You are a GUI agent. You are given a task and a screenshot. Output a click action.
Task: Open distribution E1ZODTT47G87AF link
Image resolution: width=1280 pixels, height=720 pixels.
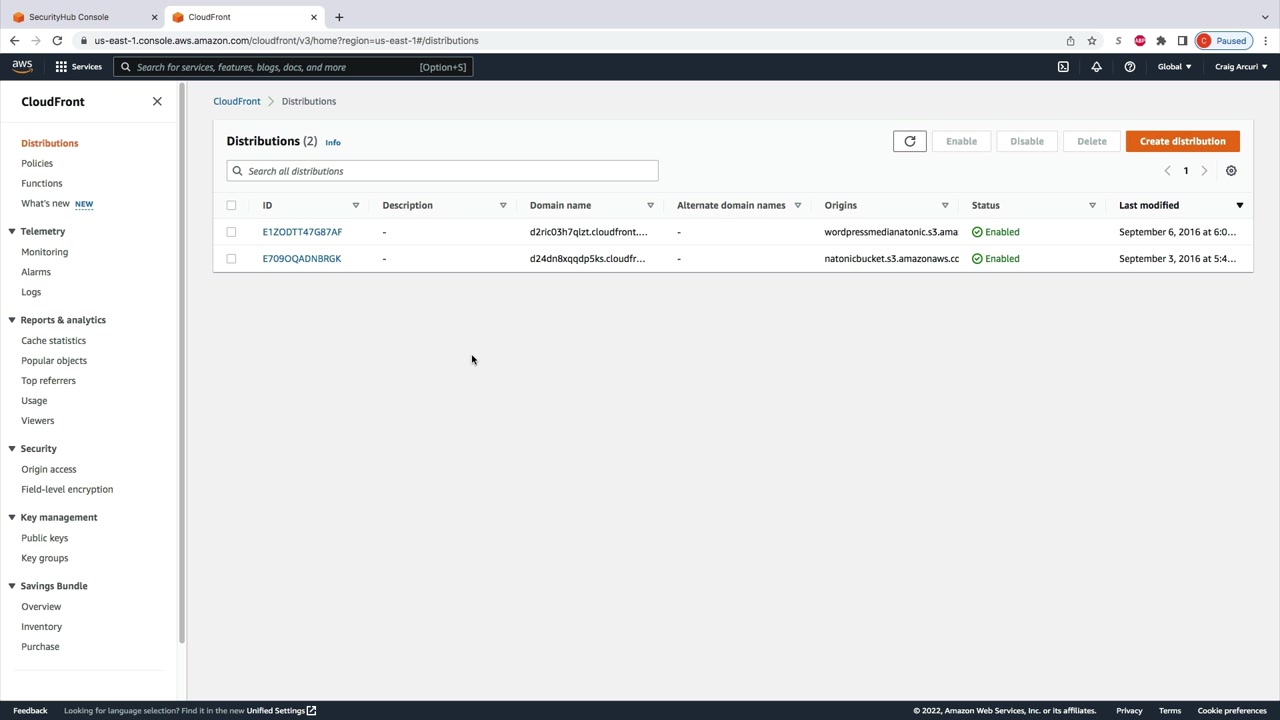(x=302, y=232)
